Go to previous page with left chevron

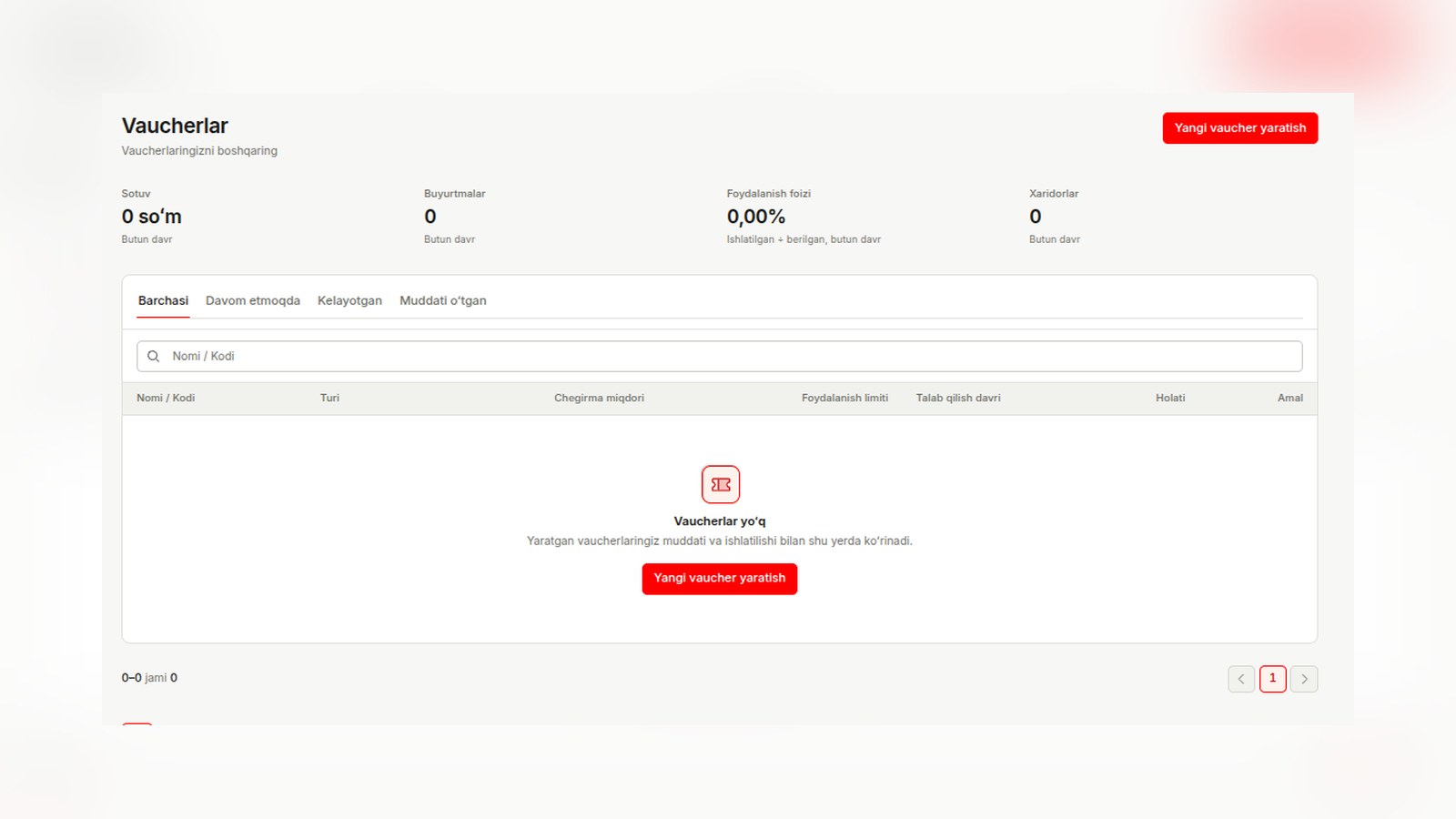coord(1241,679)
